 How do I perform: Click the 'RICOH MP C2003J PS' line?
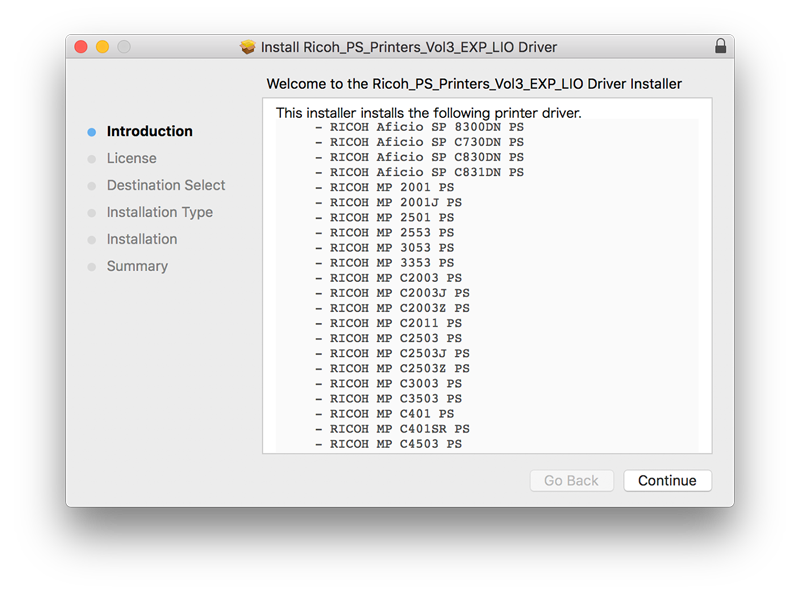(392, 293)
